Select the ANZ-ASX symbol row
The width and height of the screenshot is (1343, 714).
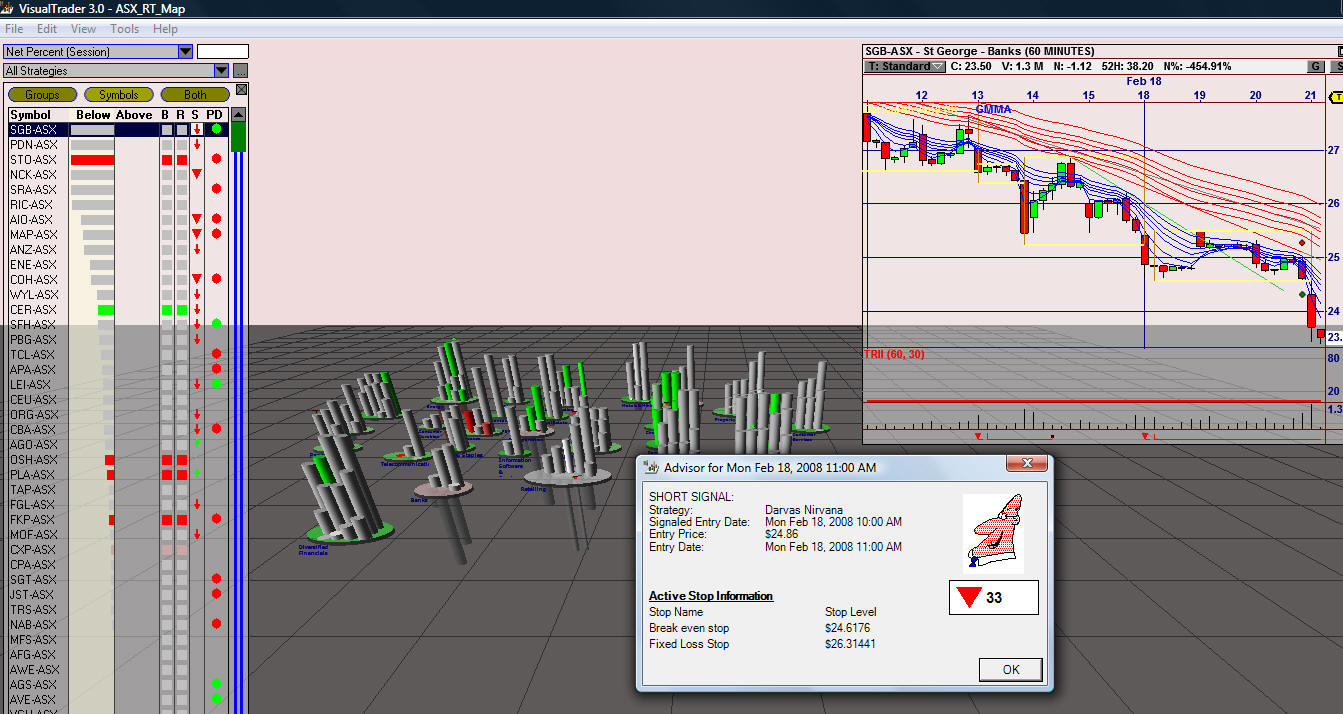(118, 250)
